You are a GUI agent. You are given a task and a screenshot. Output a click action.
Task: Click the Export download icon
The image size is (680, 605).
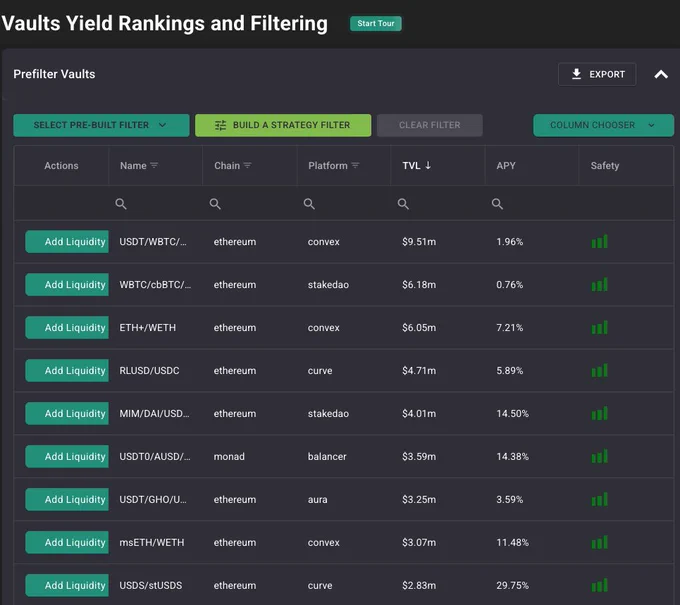pyautogui.click(x=576, y=74)
